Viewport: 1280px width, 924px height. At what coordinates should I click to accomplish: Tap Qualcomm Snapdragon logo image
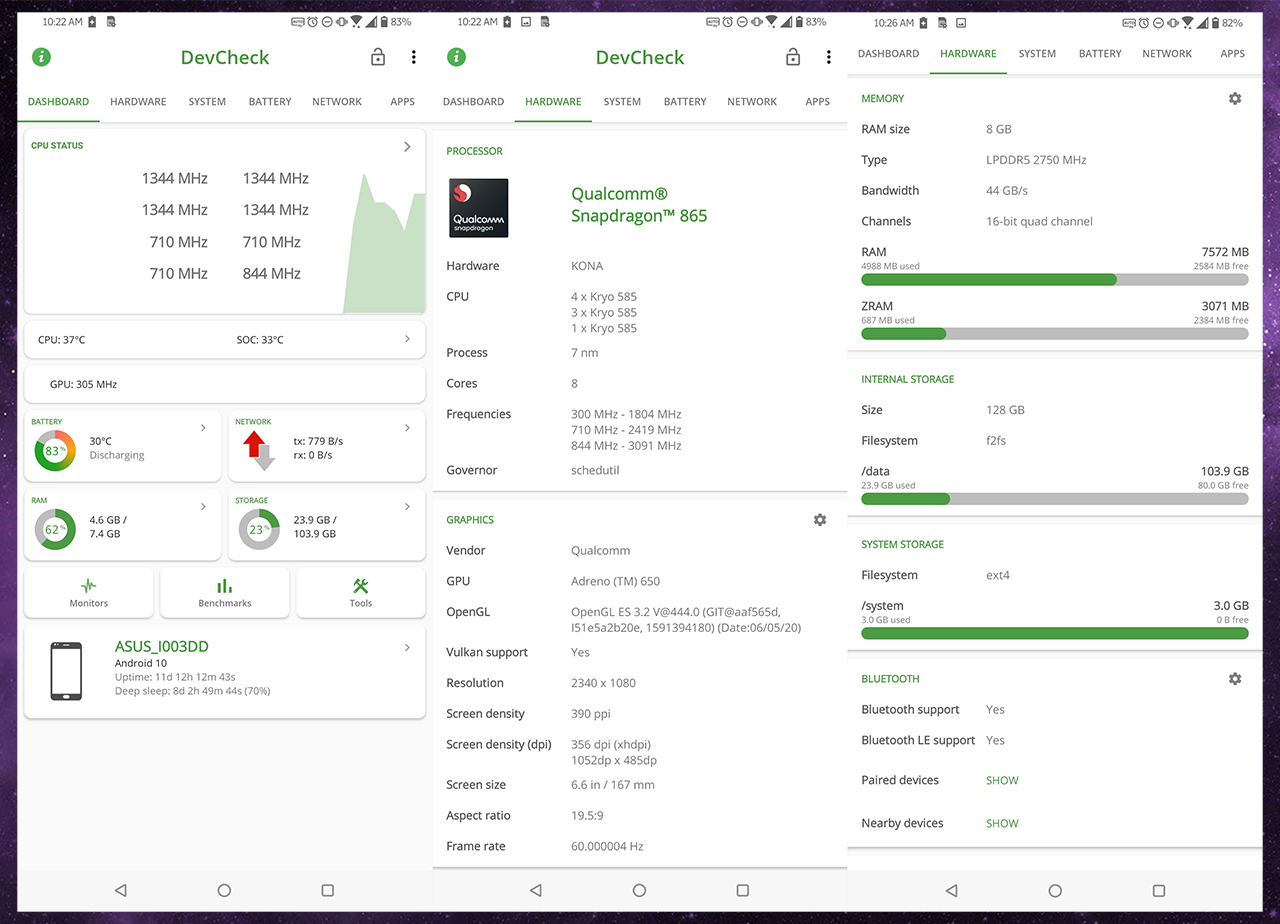click(478, 208)
